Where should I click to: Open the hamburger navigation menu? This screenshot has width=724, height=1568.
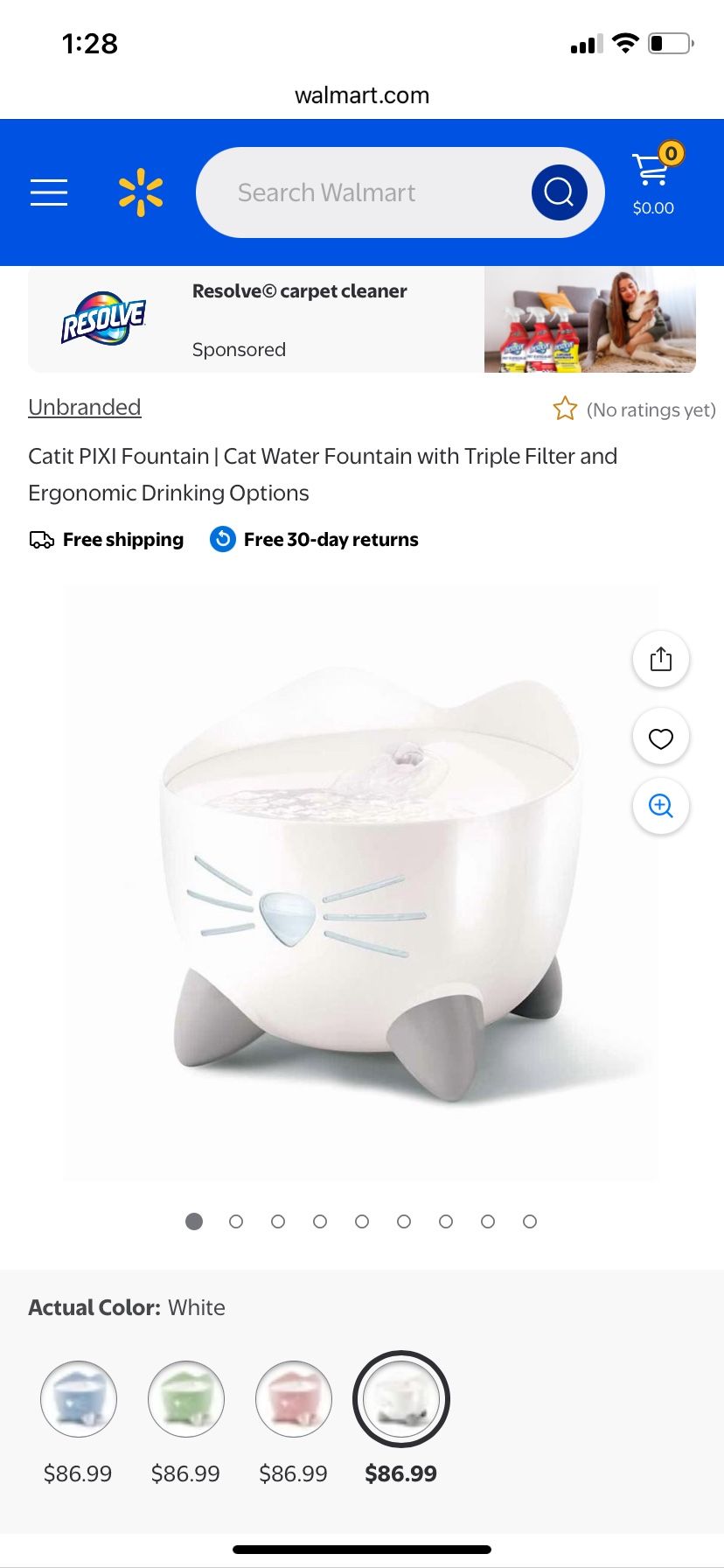click(49, 192)
